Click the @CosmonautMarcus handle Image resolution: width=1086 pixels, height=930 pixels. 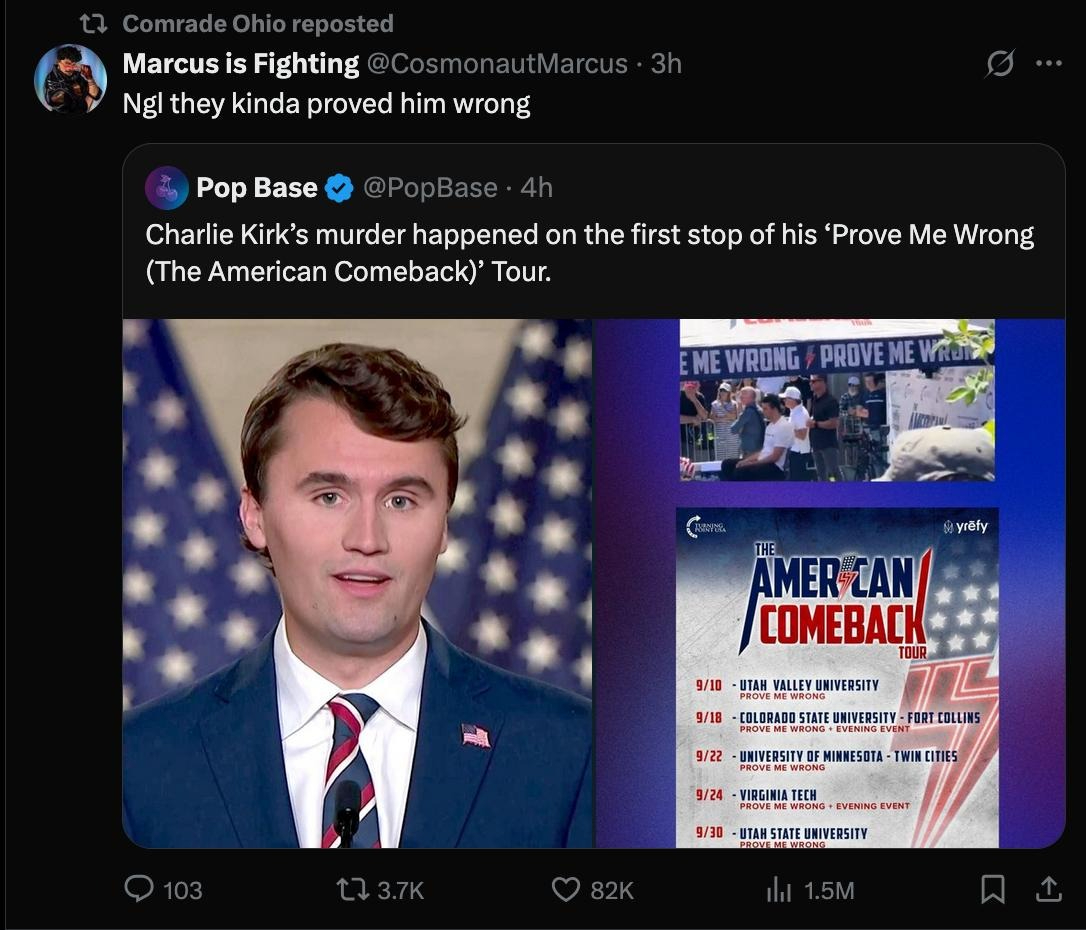pyautogui.click(x=497, y=64)
